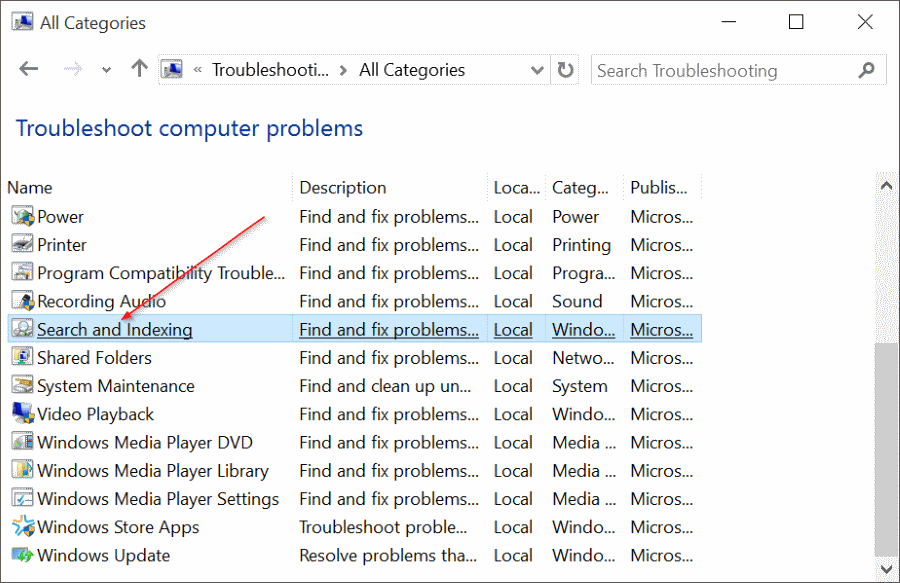This screenshot has height=583, width=900.
Task: Click the Video Playback icon
Action: click(23, 413)
